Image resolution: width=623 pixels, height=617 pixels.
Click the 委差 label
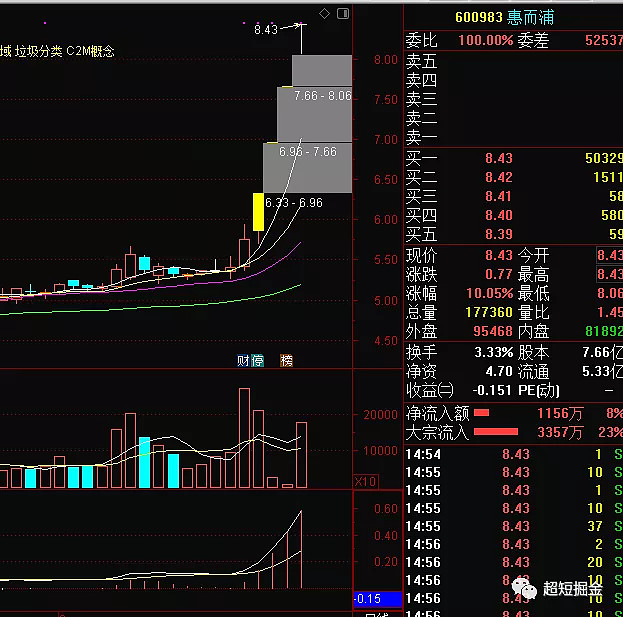[533, 40]
